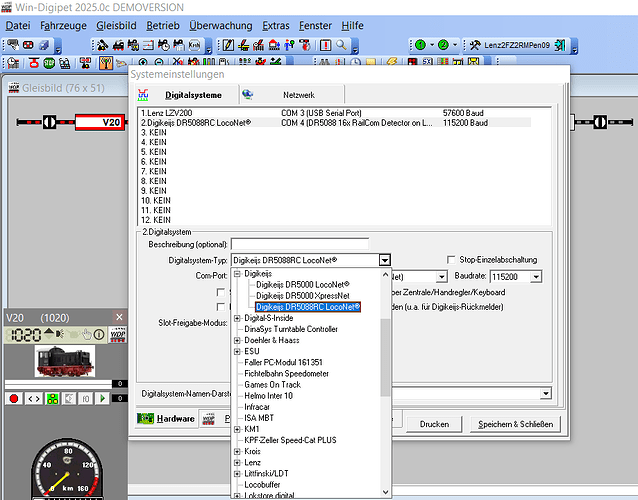Click the V20 speed slider bar

58,384
